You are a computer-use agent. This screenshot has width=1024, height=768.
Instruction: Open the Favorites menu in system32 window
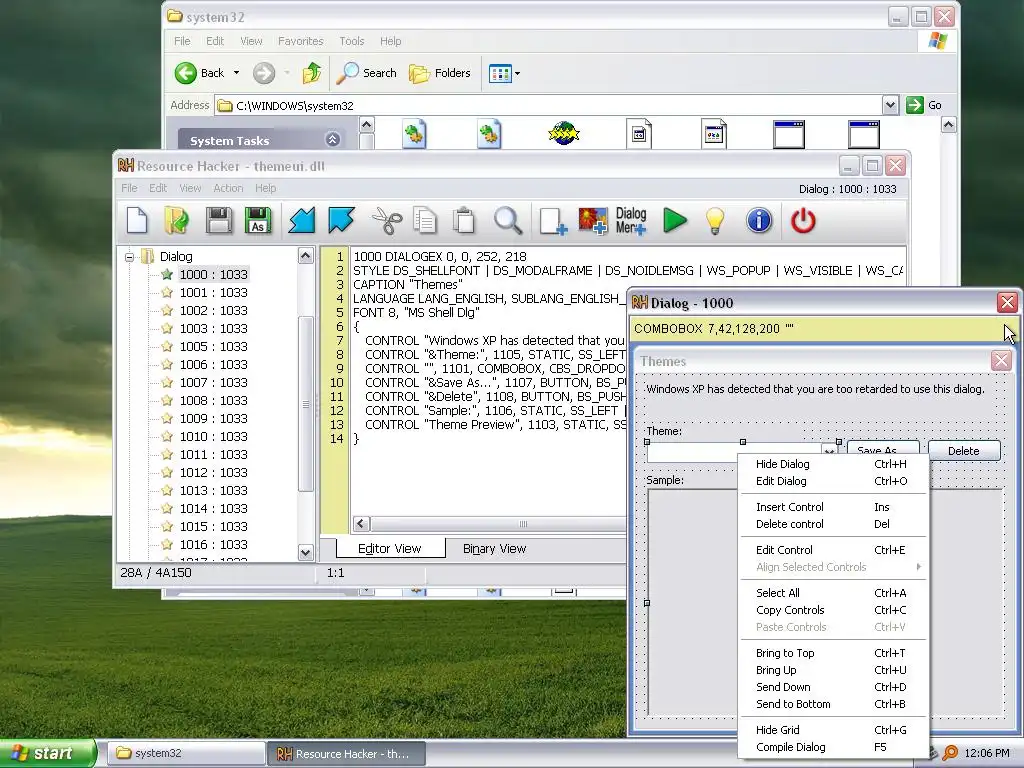[x=300, y=41]
